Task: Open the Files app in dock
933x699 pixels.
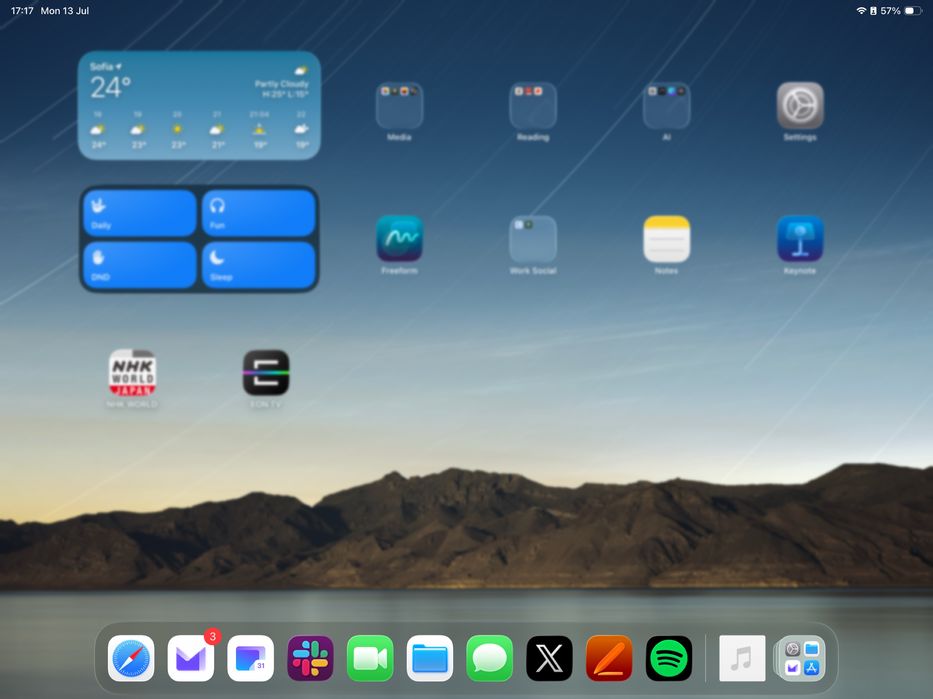Action: [430, 658]
